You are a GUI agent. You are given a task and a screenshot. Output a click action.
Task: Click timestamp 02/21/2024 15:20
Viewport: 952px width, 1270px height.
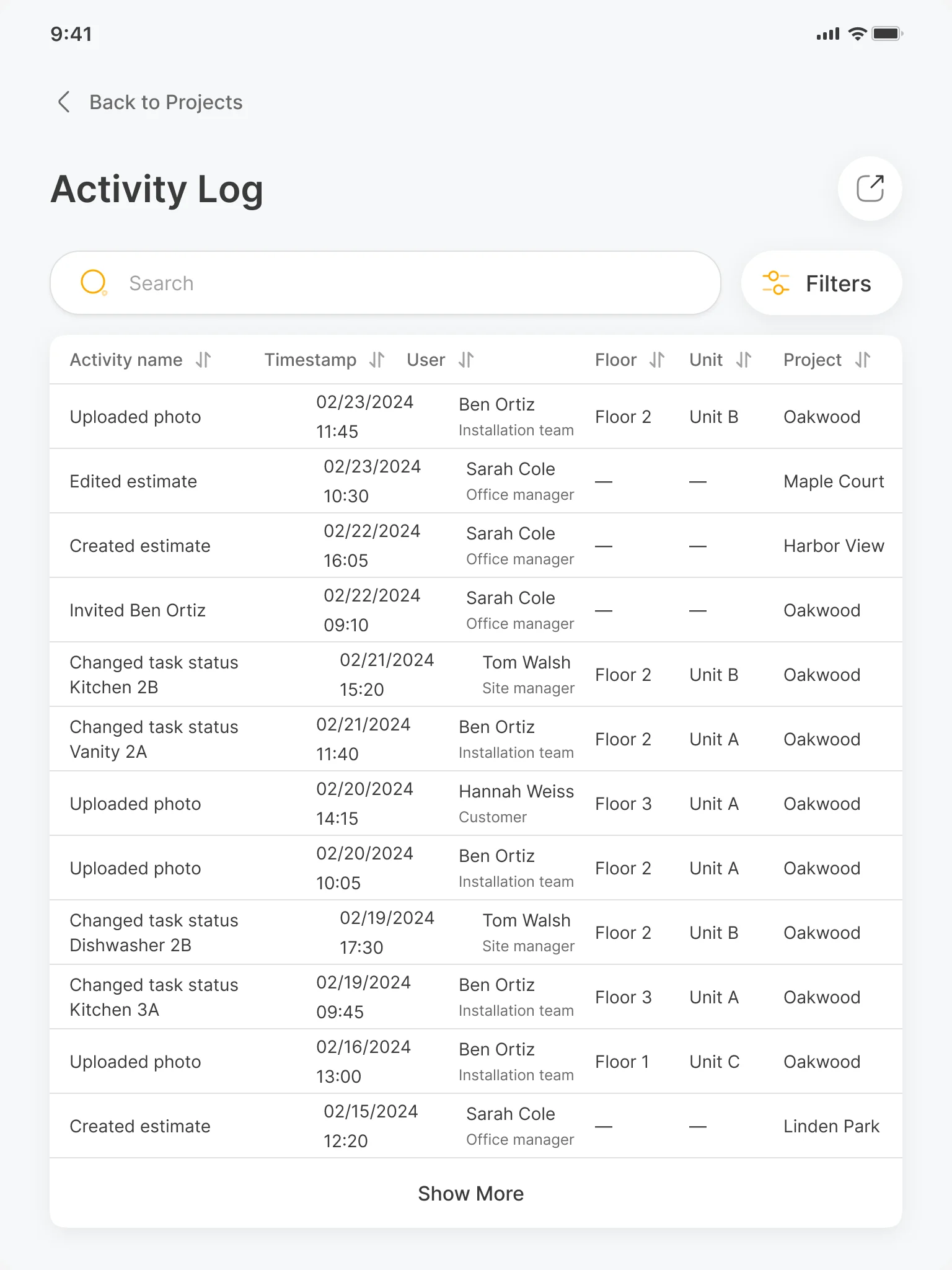click(x=387, y=675)
